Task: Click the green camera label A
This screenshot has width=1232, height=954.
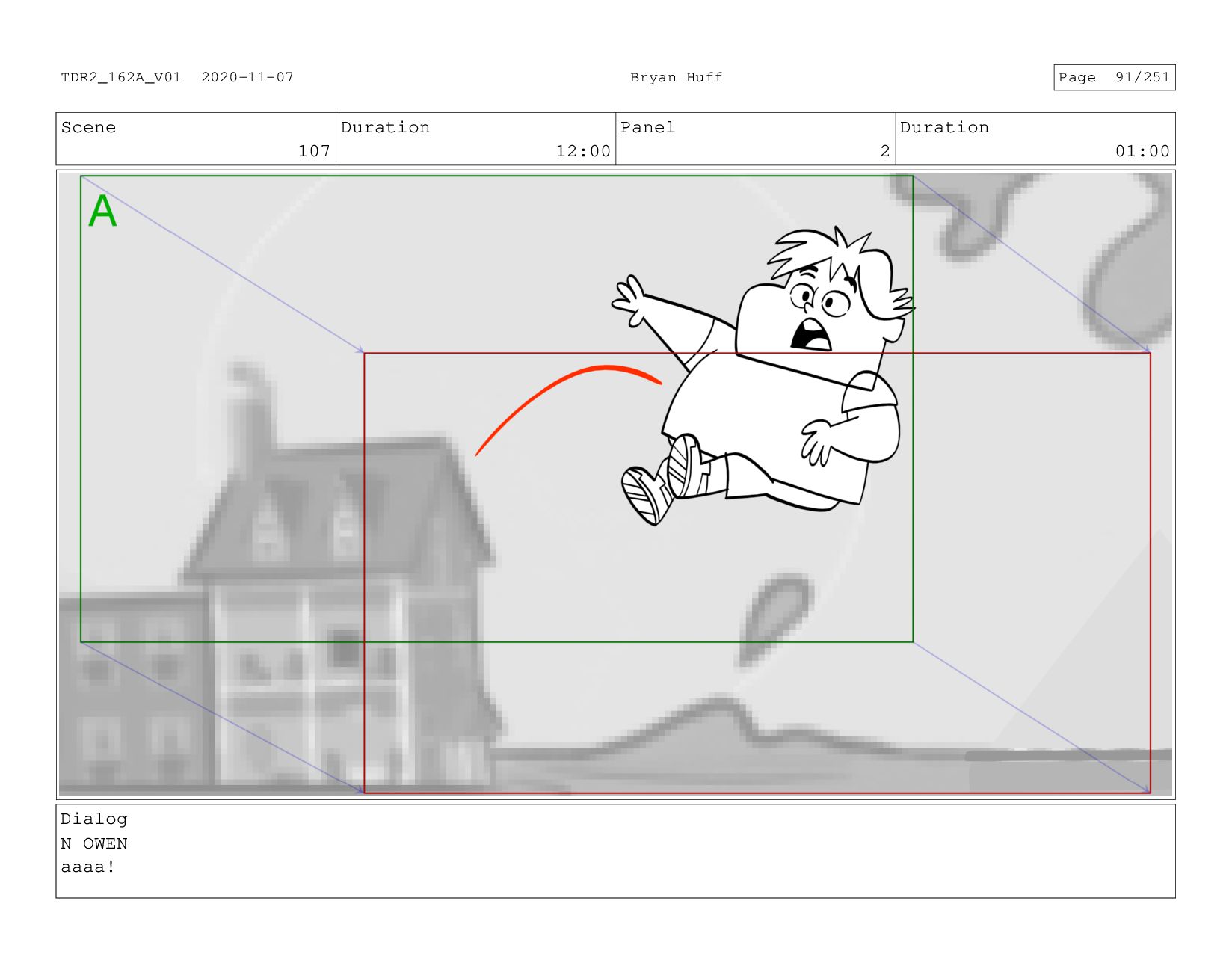Action: (102, 211)
